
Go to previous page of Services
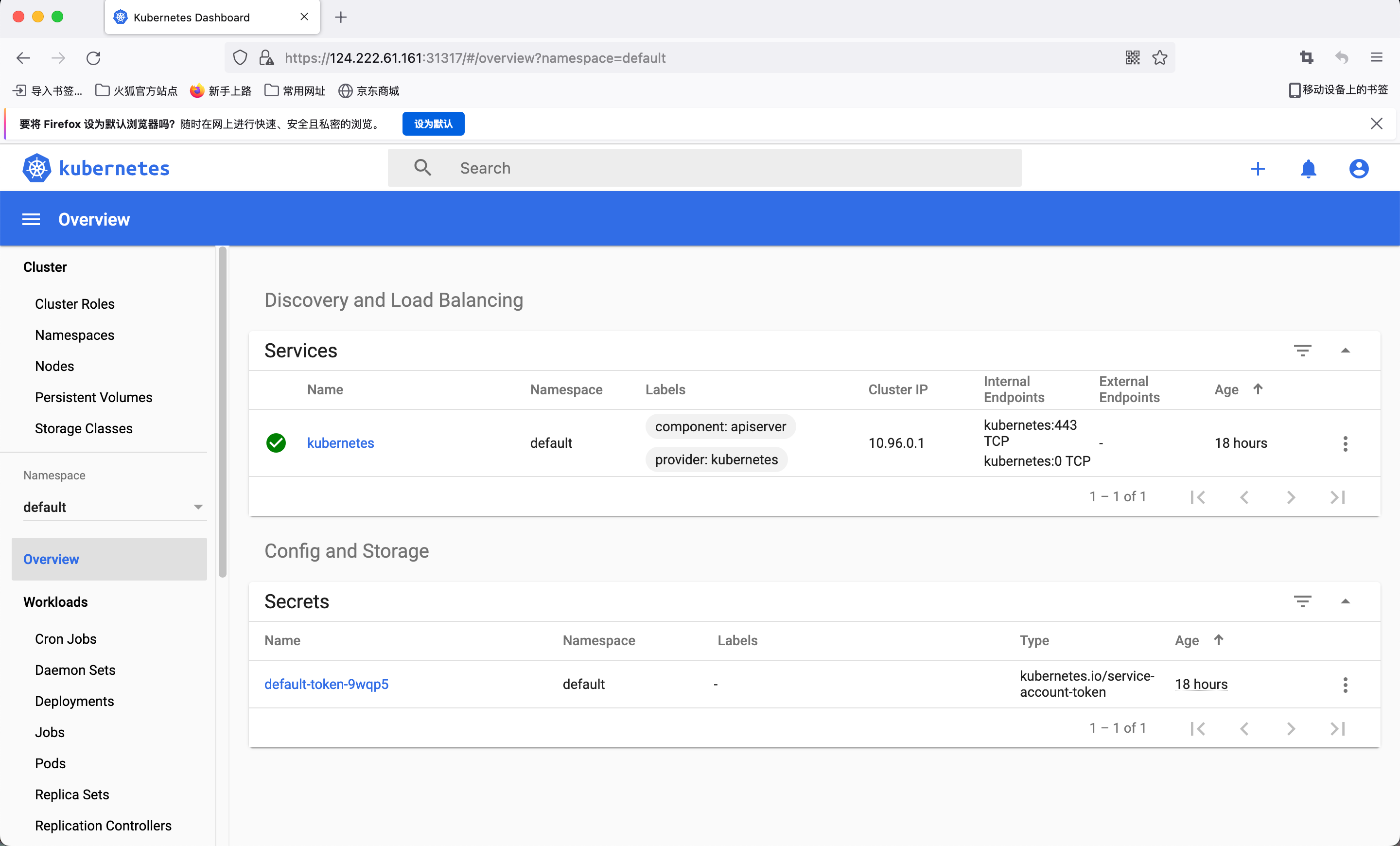coord(1244,497)
